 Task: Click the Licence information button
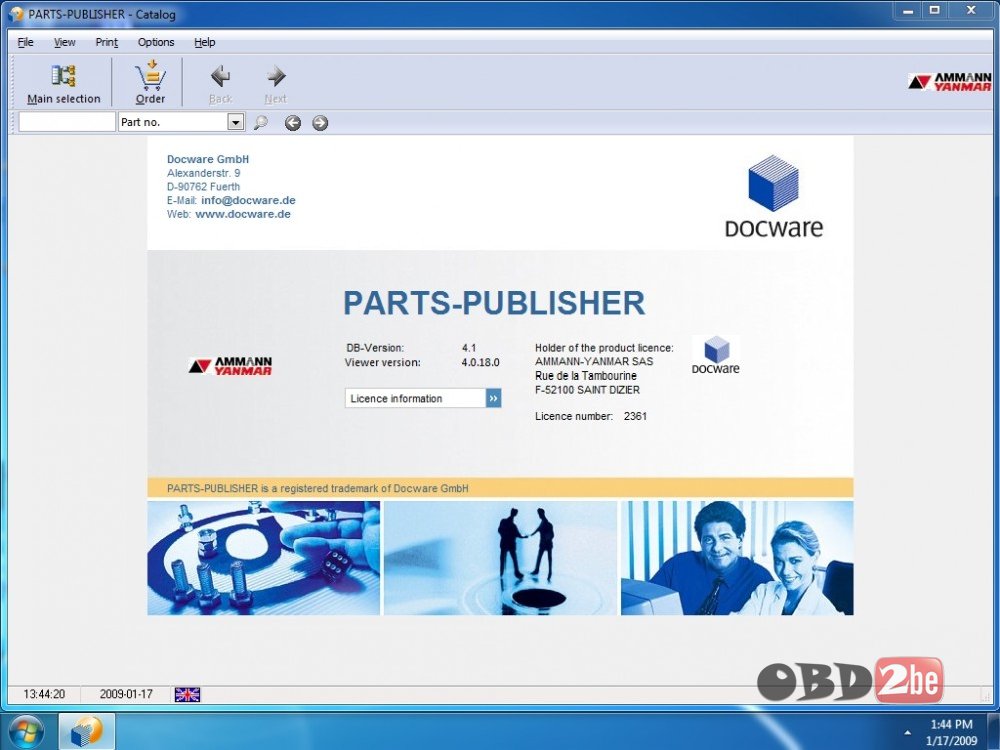(x=423, y=398)
